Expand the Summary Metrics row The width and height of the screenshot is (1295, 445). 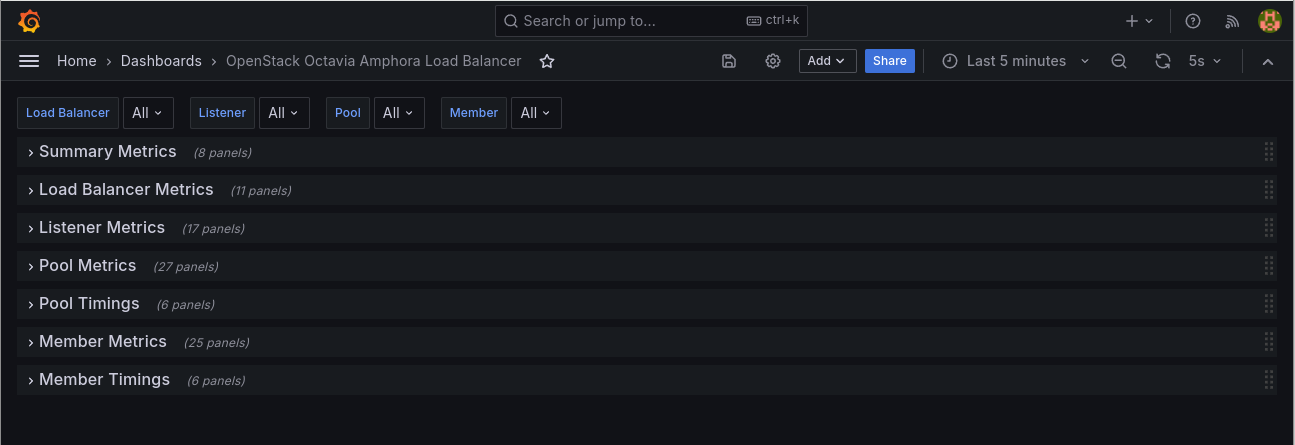tap(107, 152)
